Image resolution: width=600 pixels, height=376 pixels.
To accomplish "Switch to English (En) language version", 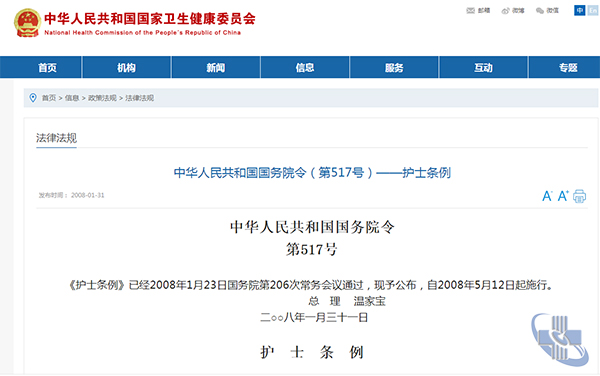I will click(593, 10).
